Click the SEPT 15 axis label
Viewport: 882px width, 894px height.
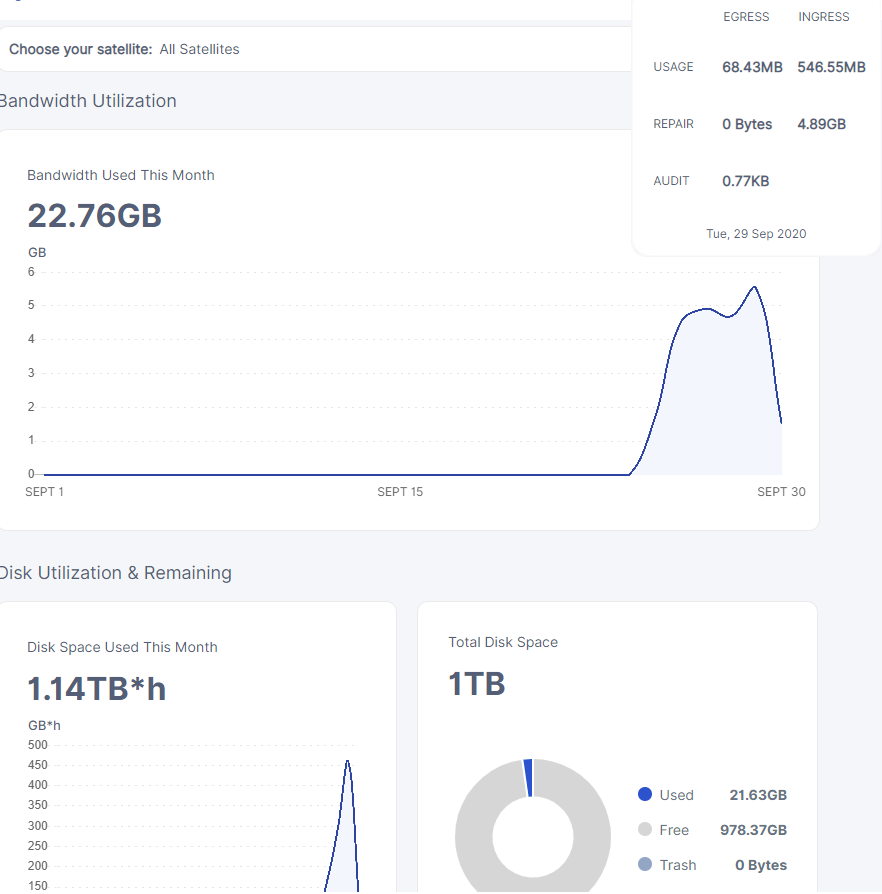[x=400, y=492]
